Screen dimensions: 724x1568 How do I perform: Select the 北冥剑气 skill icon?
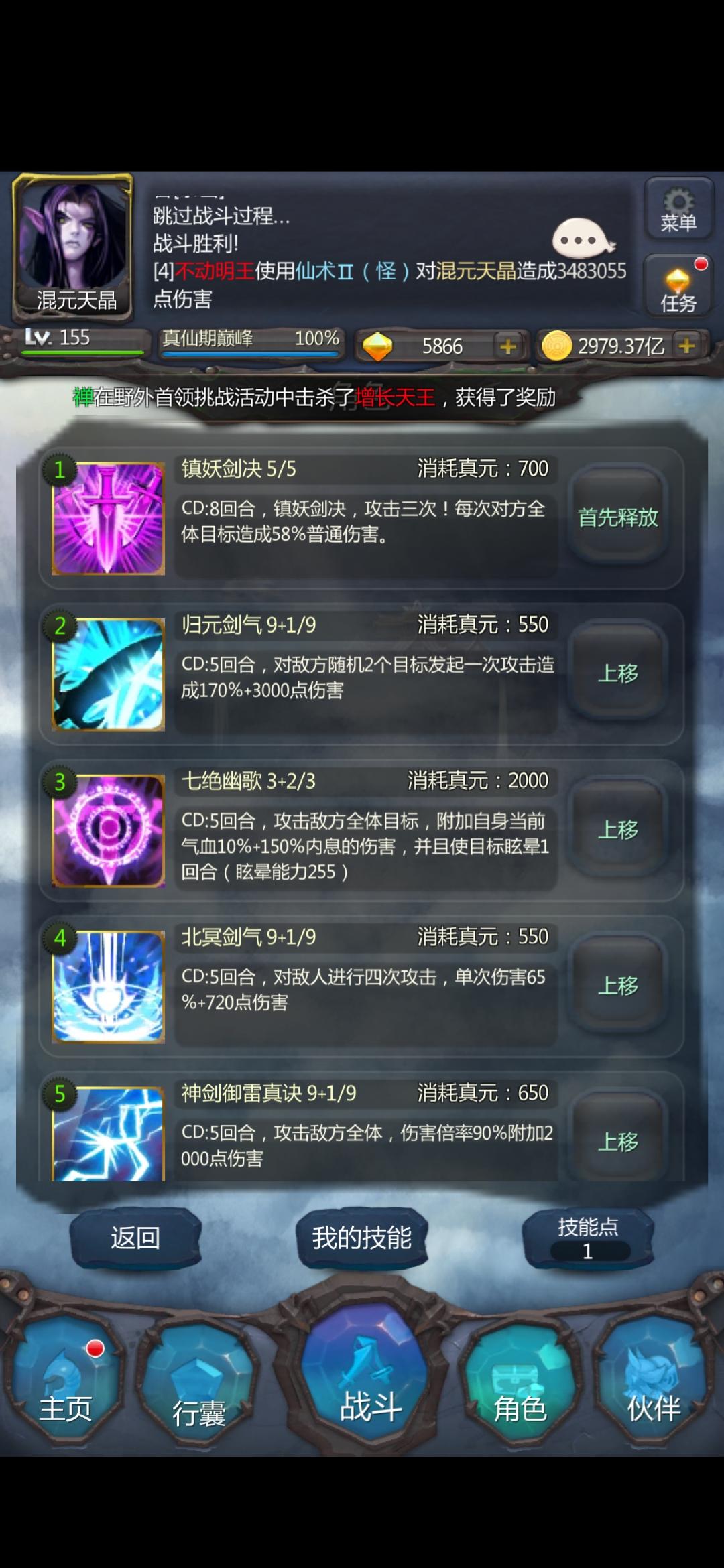(x=108, y=986)
